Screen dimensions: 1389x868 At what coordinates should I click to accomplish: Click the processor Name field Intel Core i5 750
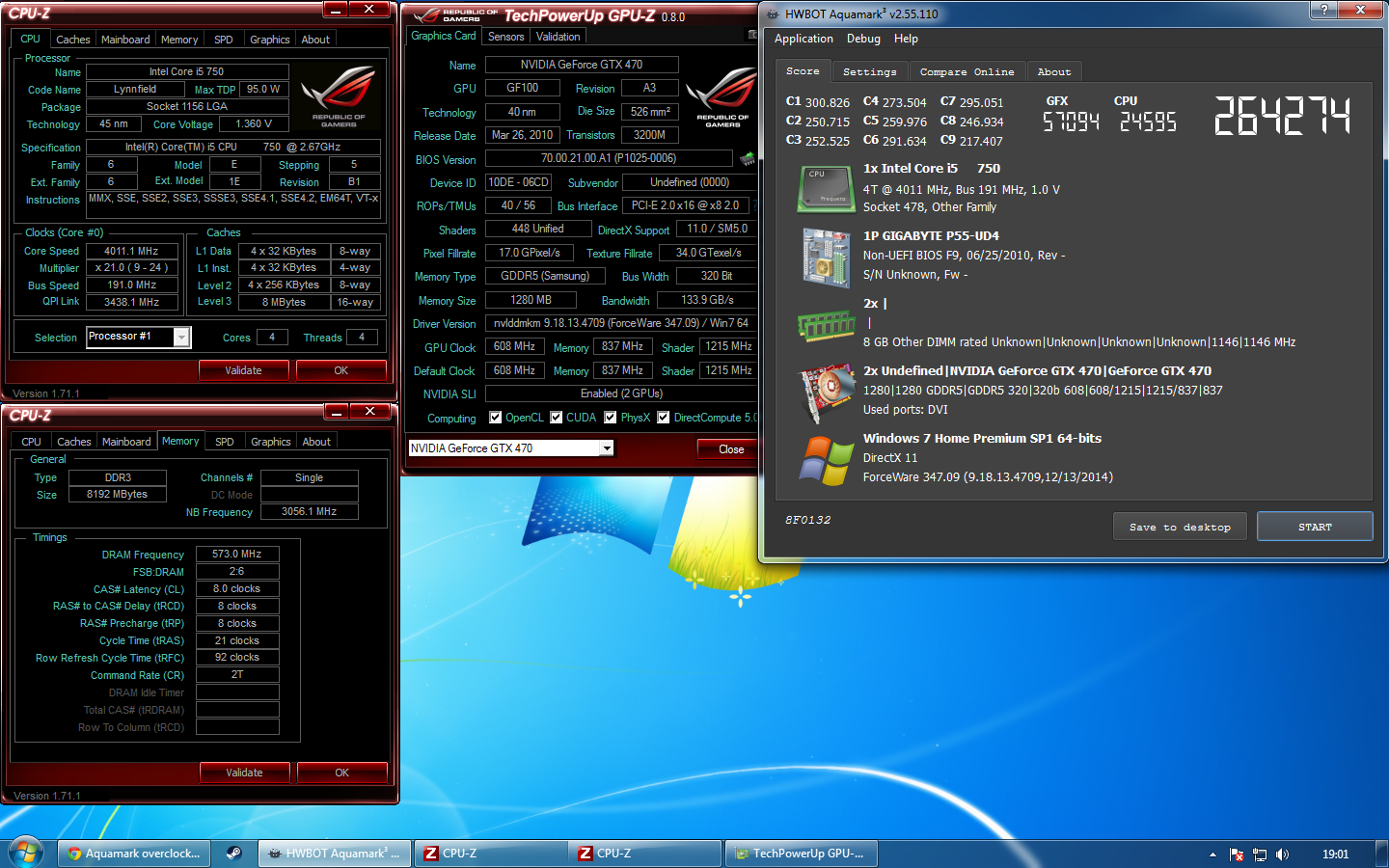(187, 71)
